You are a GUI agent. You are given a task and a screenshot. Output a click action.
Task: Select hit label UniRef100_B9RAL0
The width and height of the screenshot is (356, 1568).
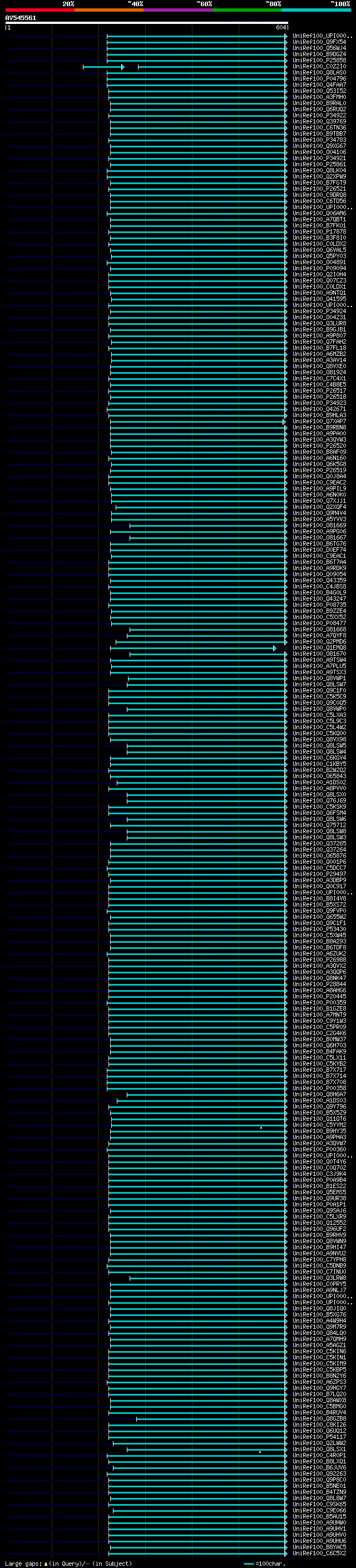tap(319, 103)
